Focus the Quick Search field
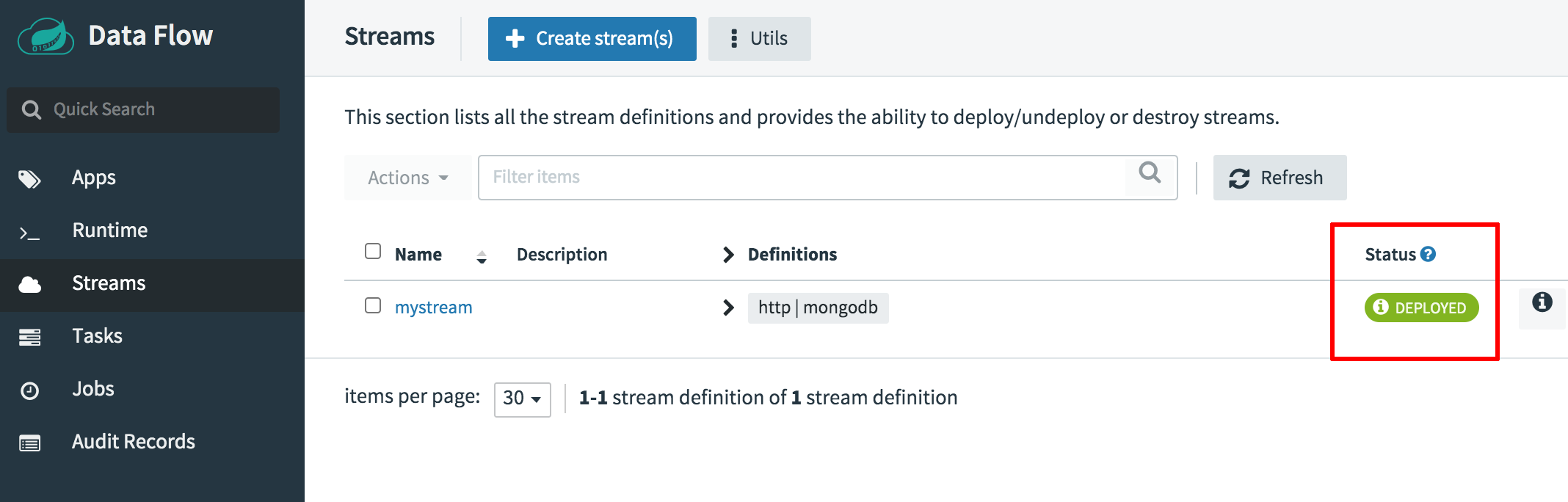 (x=154, y=110)
